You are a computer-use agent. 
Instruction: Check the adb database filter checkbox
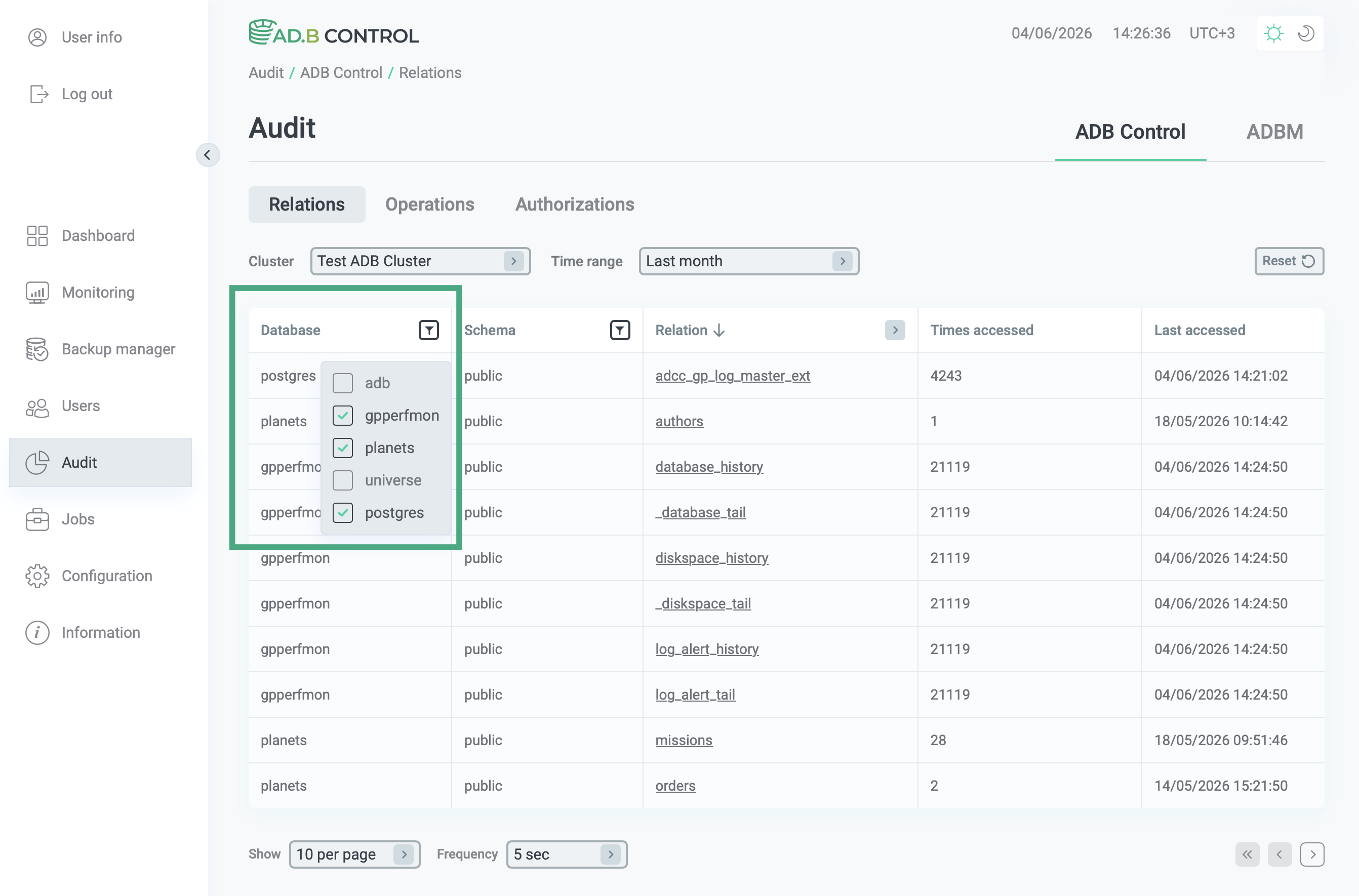(x=343, y=383)
